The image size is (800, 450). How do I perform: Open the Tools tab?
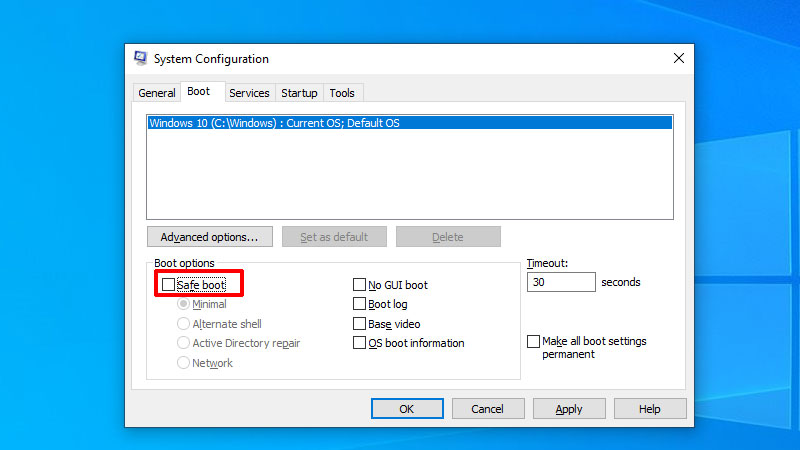pyautogui.click(x=342, y=93)
